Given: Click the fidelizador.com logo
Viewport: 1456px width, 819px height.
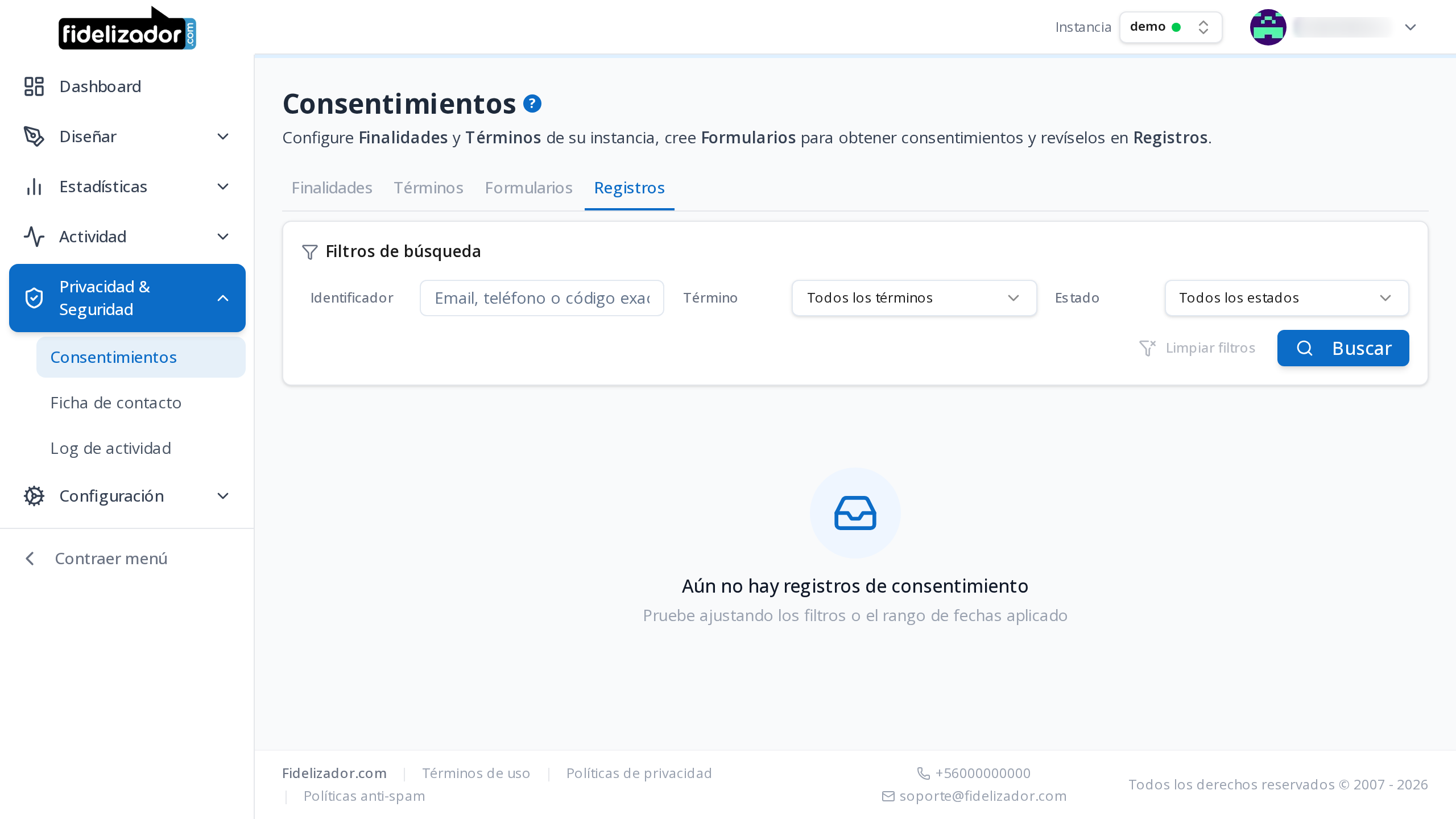Looking at the screenshot, I should pos(127,28).
